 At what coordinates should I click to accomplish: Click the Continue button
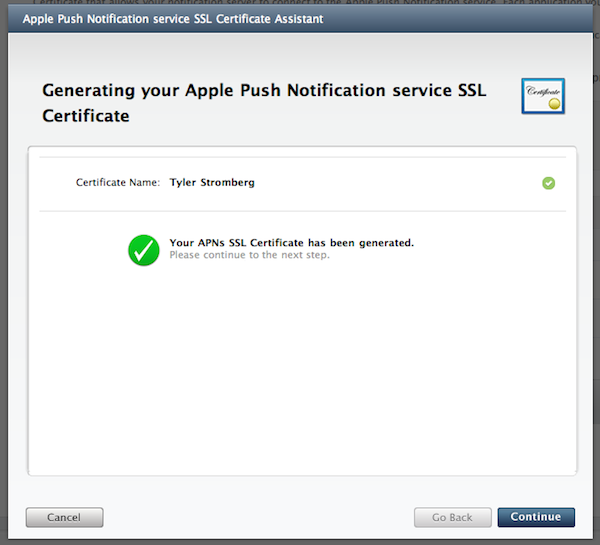[536, 517]
